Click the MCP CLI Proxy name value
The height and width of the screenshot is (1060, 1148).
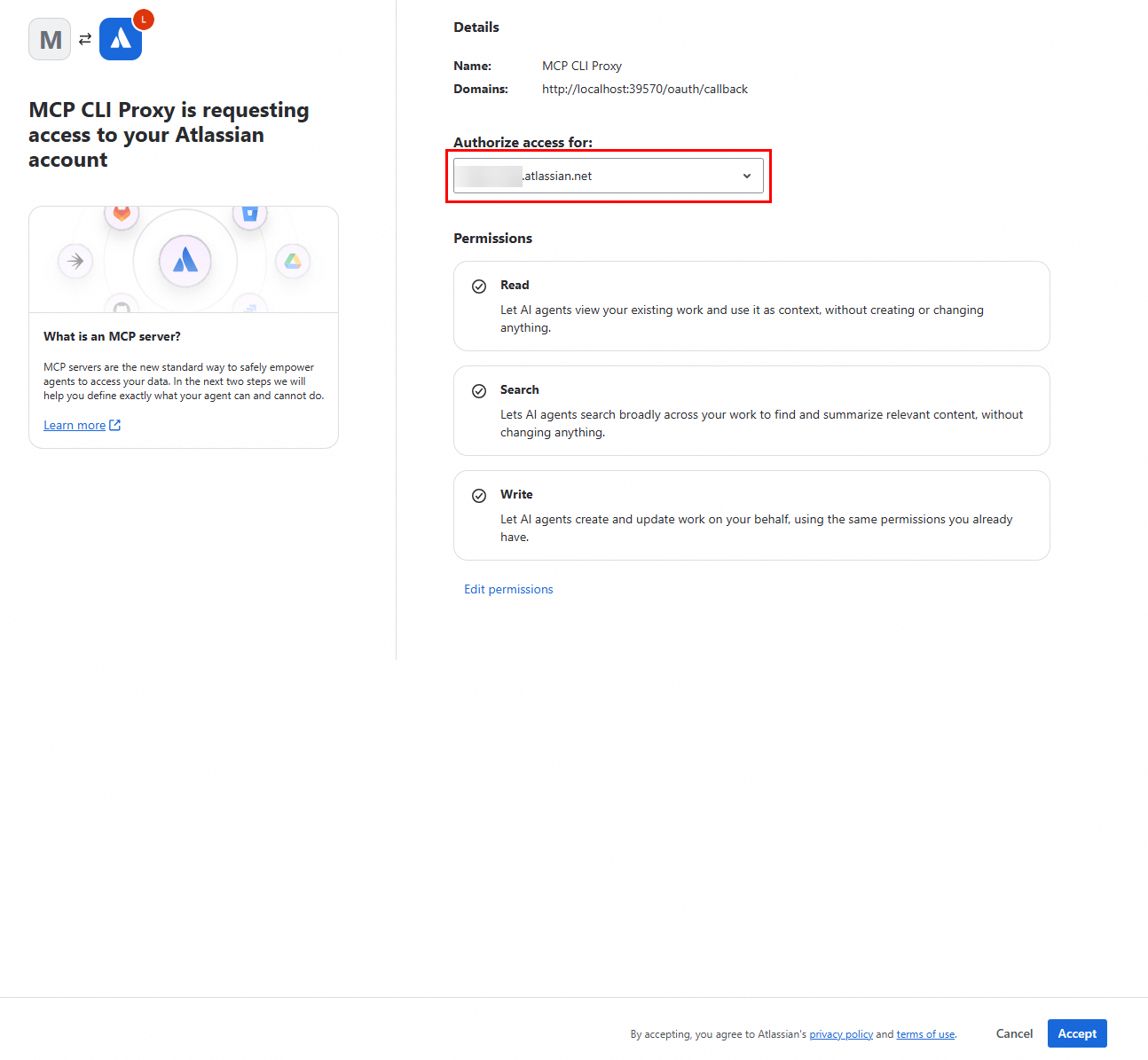582,66
